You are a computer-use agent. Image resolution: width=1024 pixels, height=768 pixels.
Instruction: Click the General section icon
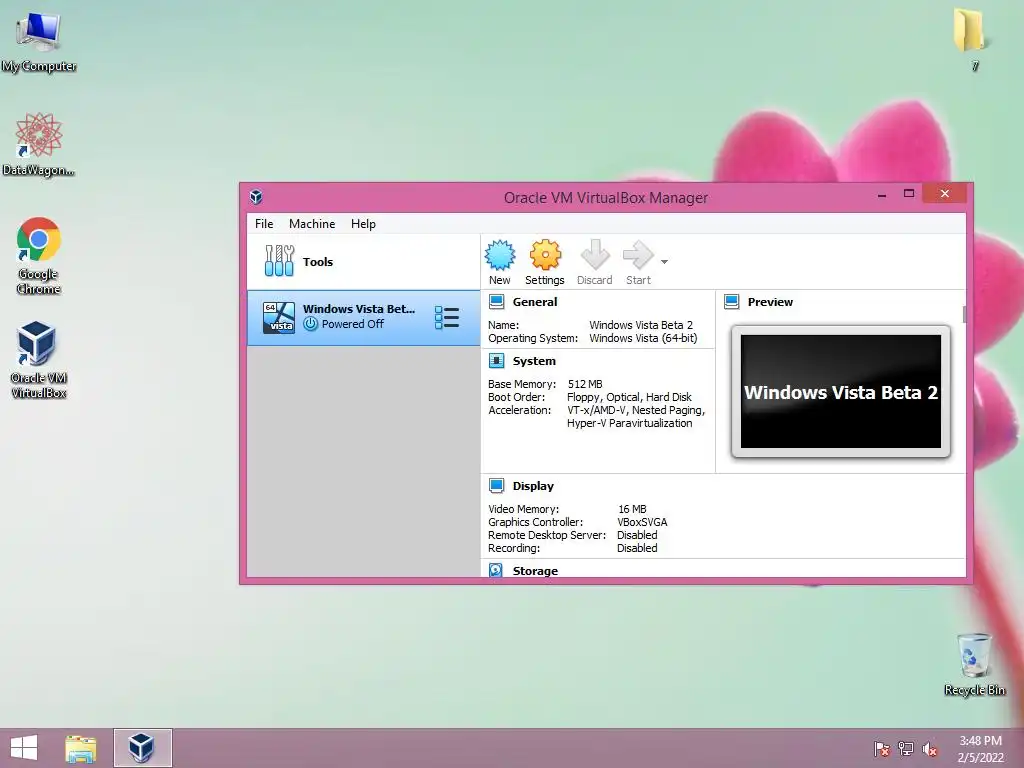coord(496,302)
